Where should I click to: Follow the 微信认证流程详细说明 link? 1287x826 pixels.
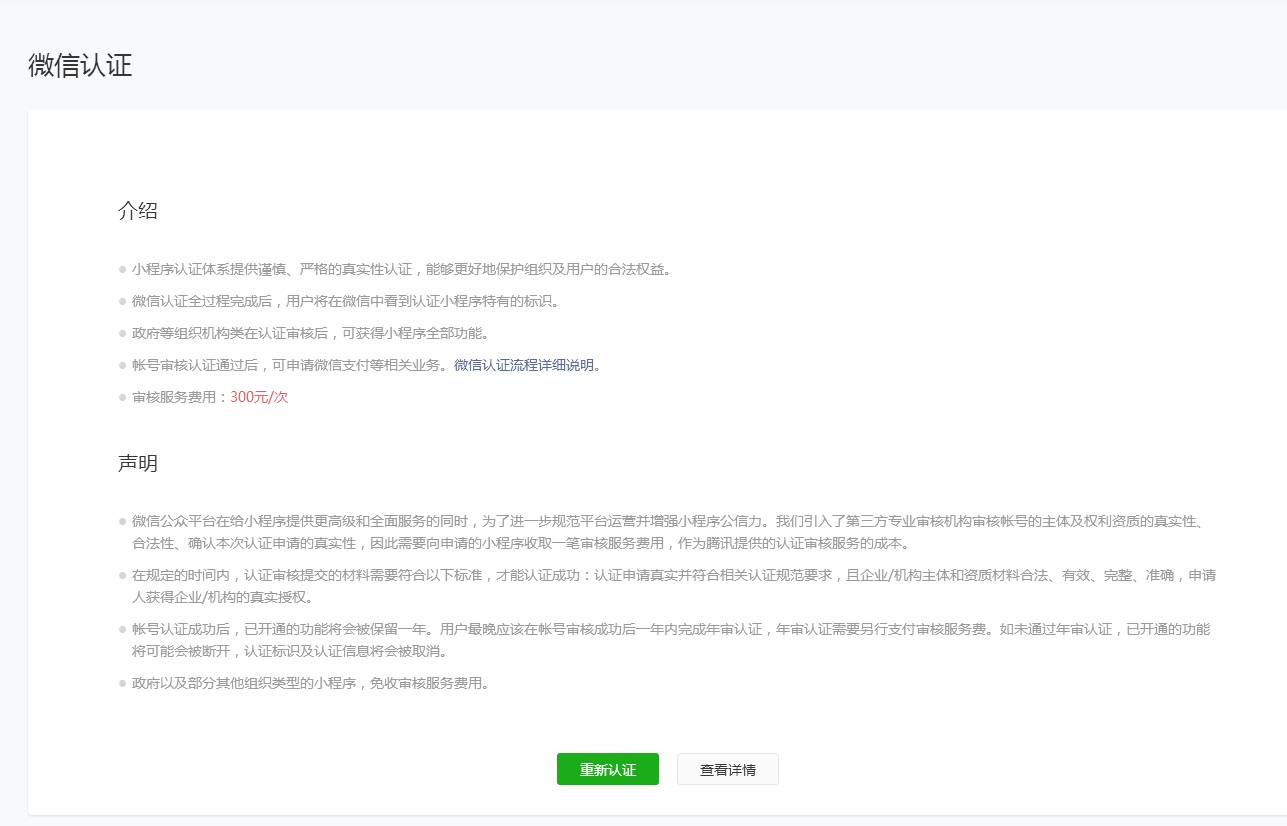click(524, 365)
